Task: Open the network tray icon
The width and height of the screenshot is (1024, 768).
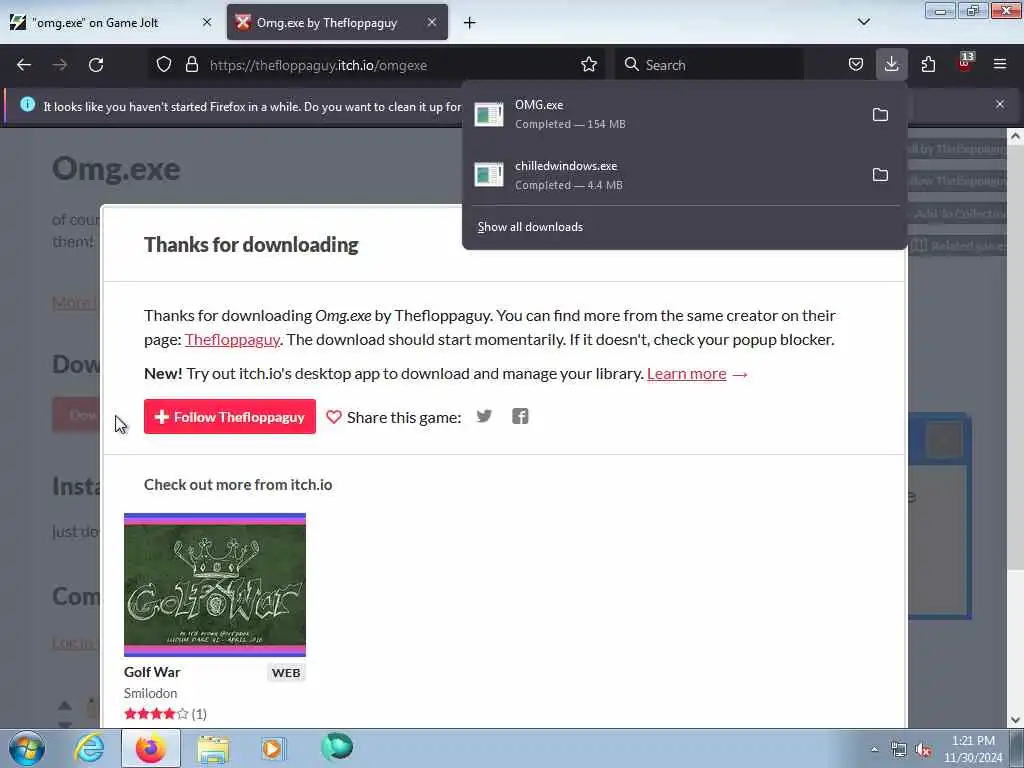Action: tap(899, 750)
